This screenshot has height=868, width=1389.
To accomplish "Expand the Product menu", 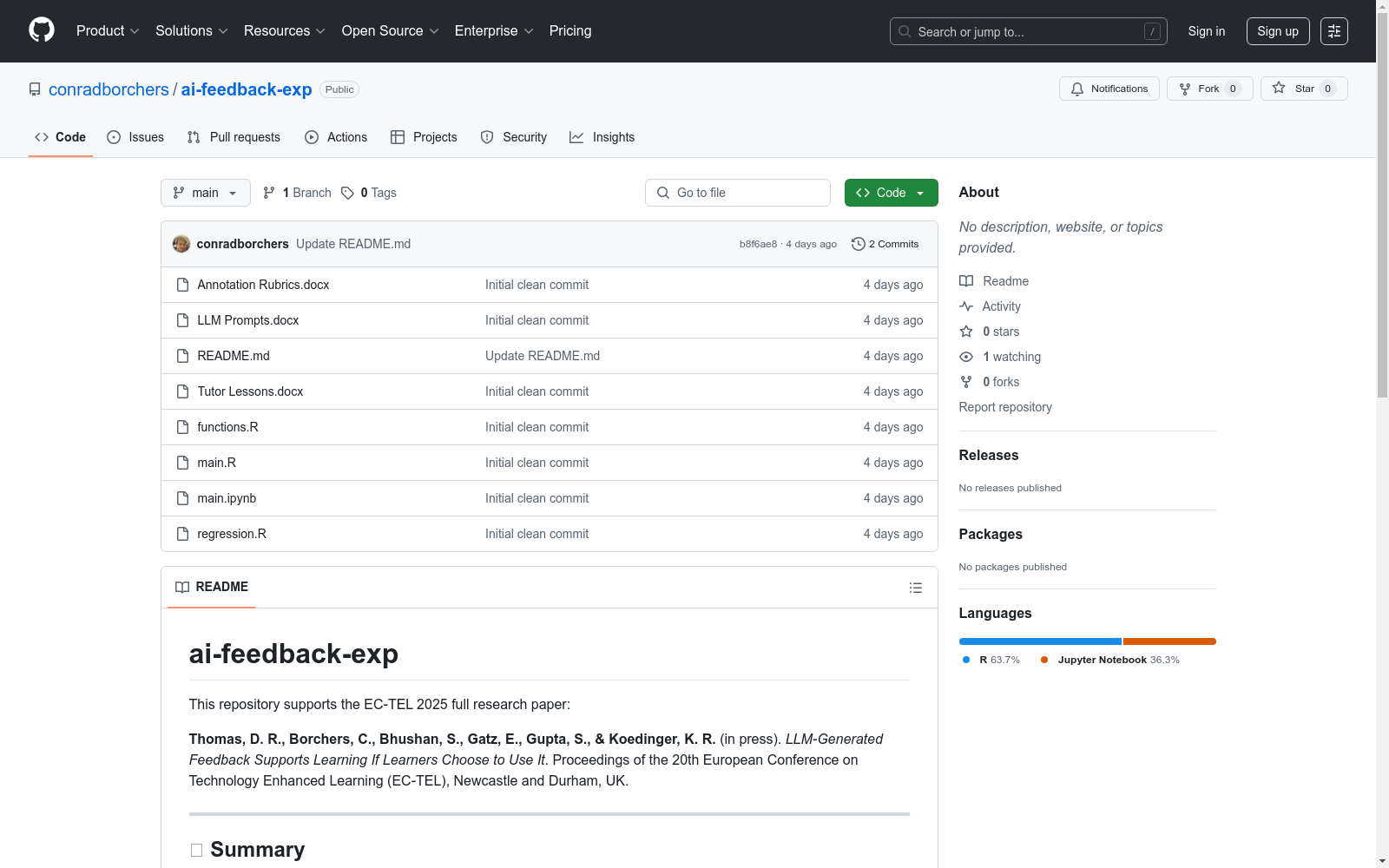I will (x=108, y=31).
